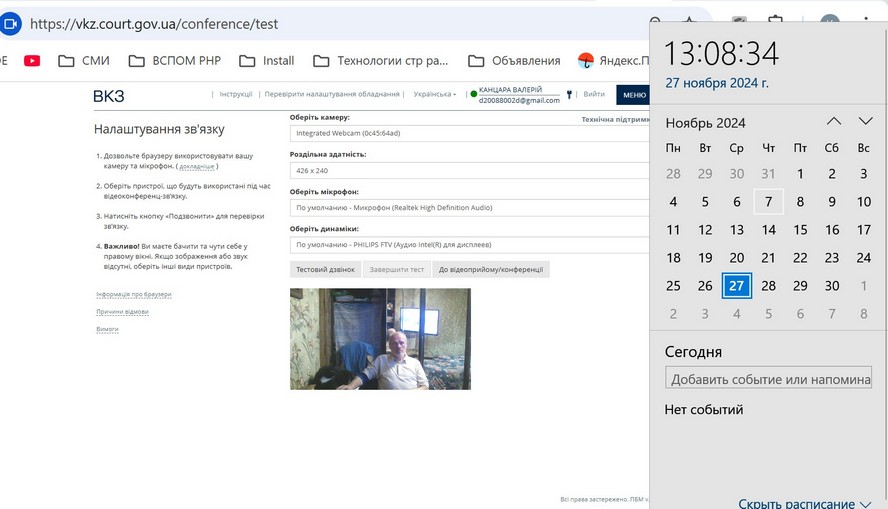Select November 18 in the calendar

(673, 258)
